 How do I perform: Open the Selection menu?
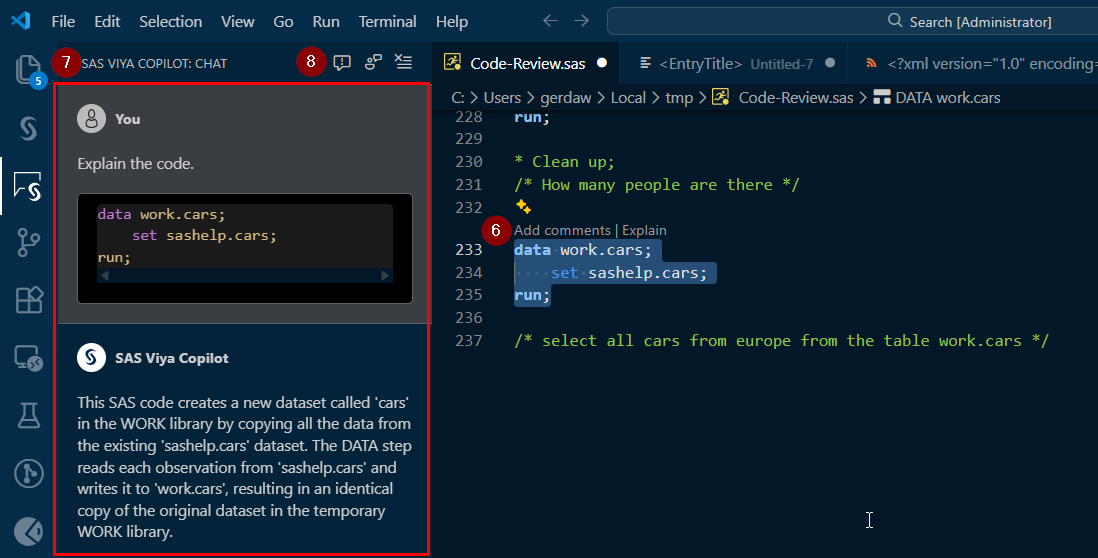pyautogui.click(x=171, y=22)
